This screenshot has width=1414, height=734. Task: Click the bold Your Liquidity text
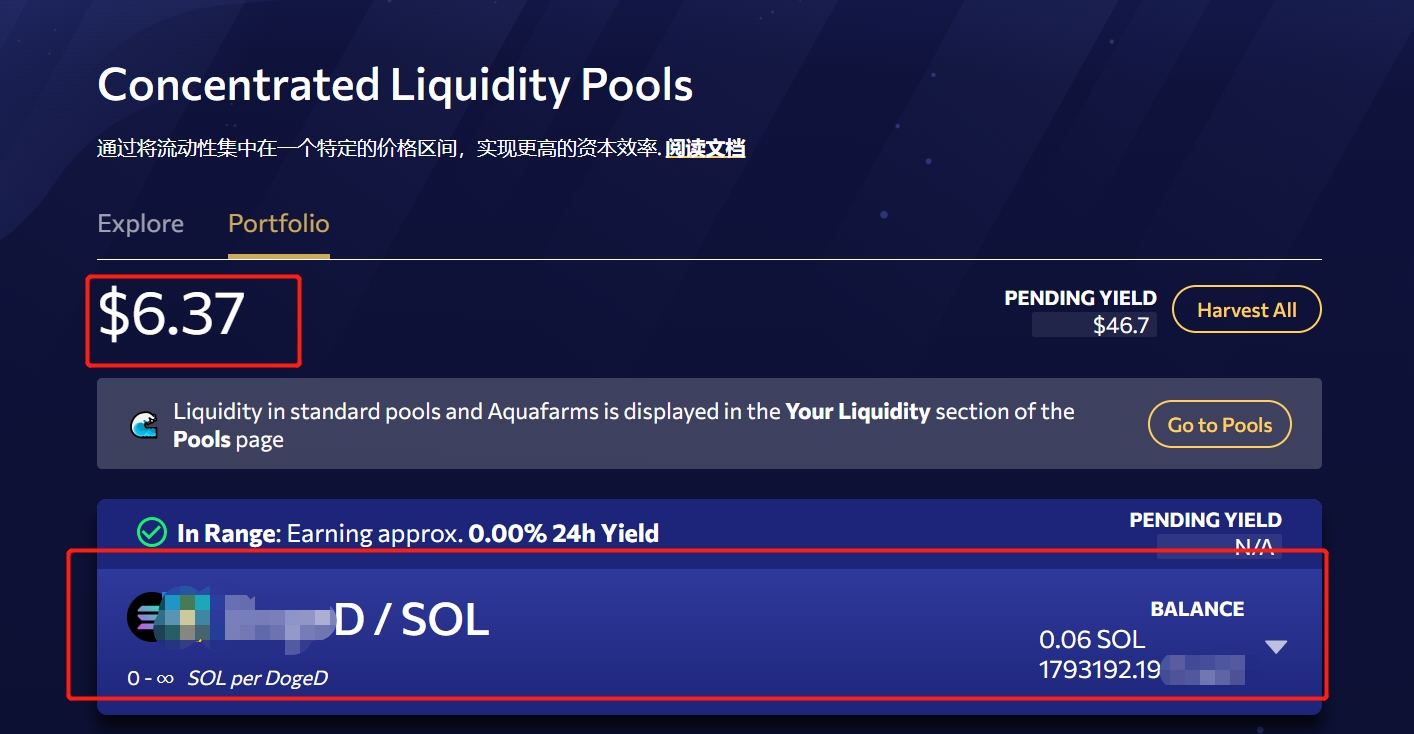tap(858, 412)
